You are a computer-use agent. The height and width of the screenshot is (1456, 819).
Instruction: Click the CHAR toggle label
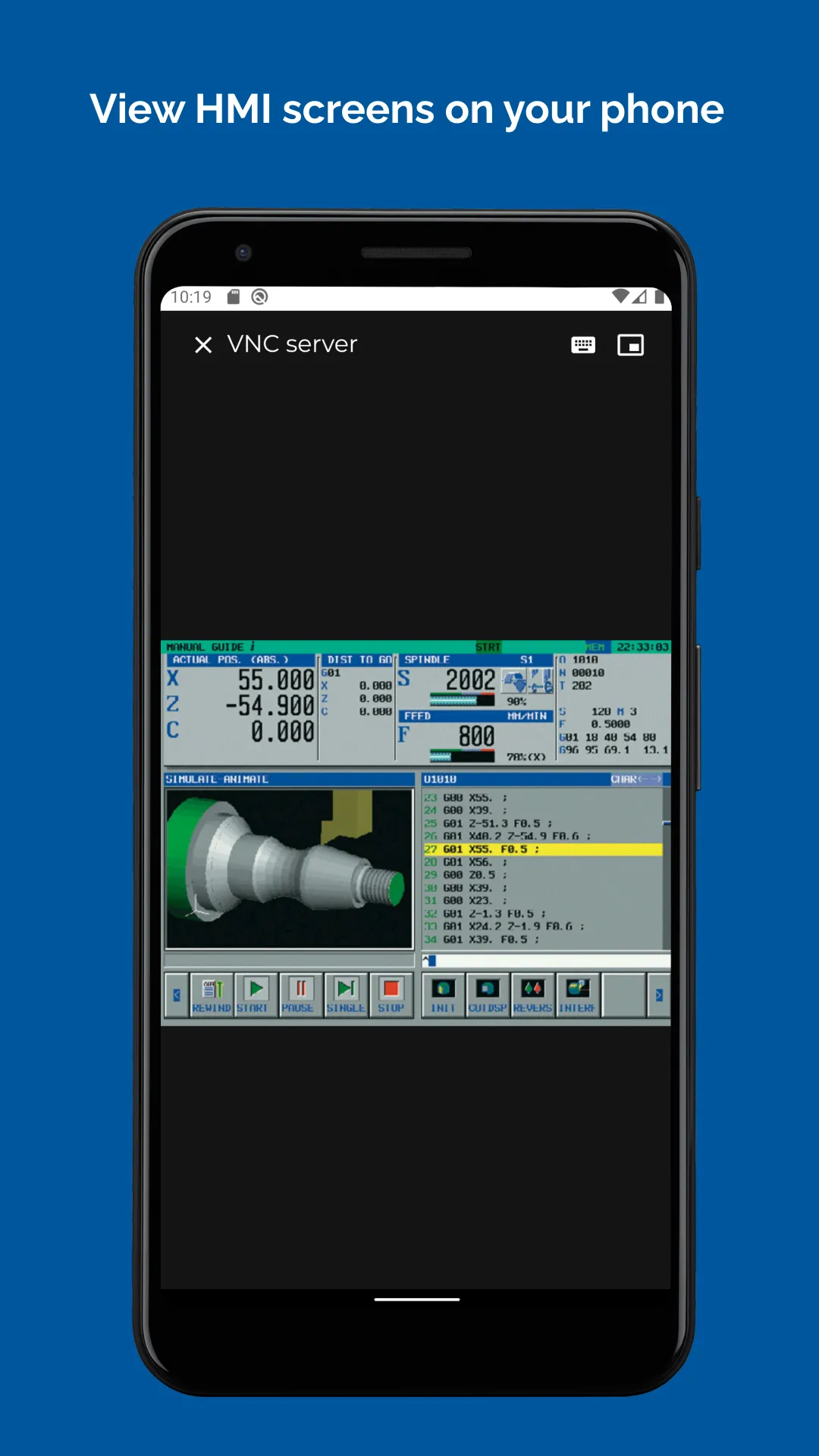coord(636,780)
